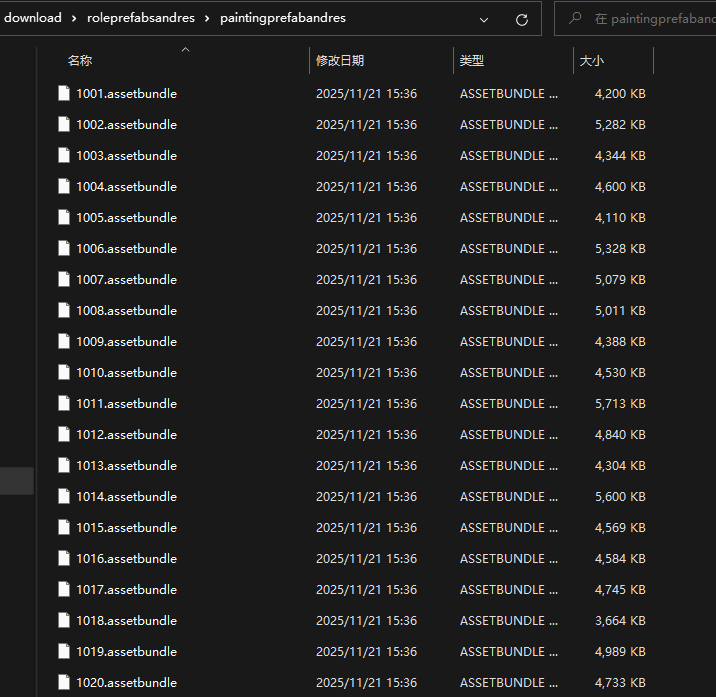This screenshot has width=716, height=697.
Task: Click the 4,200 KB size value
Action: tap(620, 94)
